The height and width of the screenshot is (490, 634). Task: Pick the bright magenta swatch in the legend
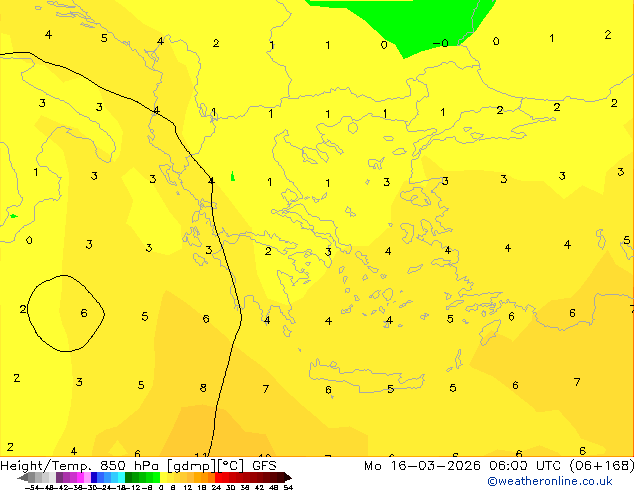coord(80,478)
